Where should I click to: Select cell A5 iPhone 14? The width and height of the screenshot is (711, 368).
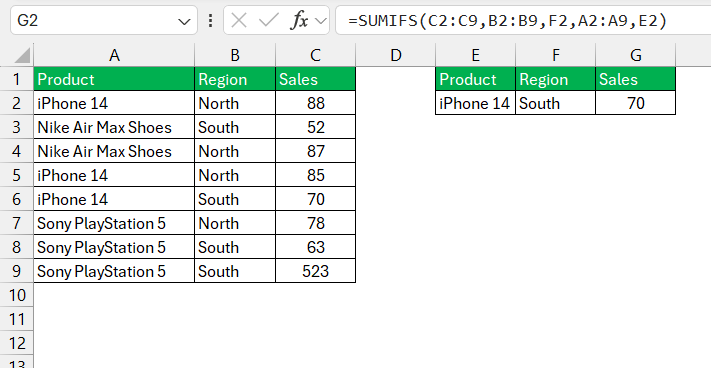(114, 175)
